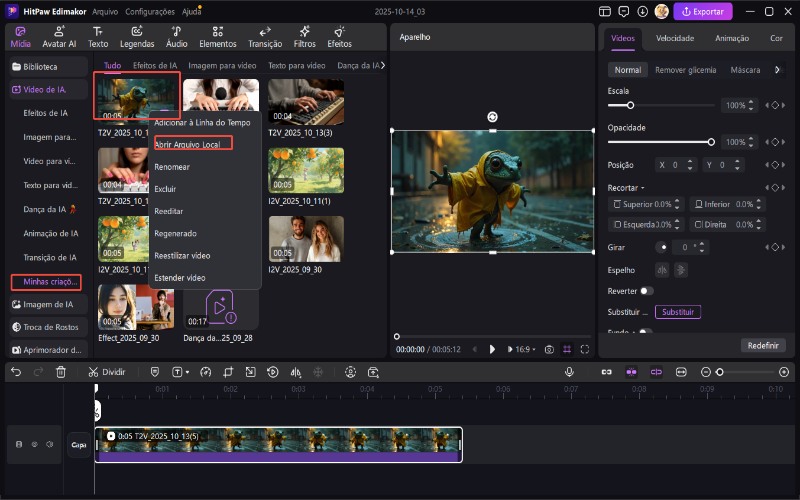This screenshot has height=500, width=800.
Task: Expand the tabs list arrow after Dança da IA
Action: click(x=384, y=65)
